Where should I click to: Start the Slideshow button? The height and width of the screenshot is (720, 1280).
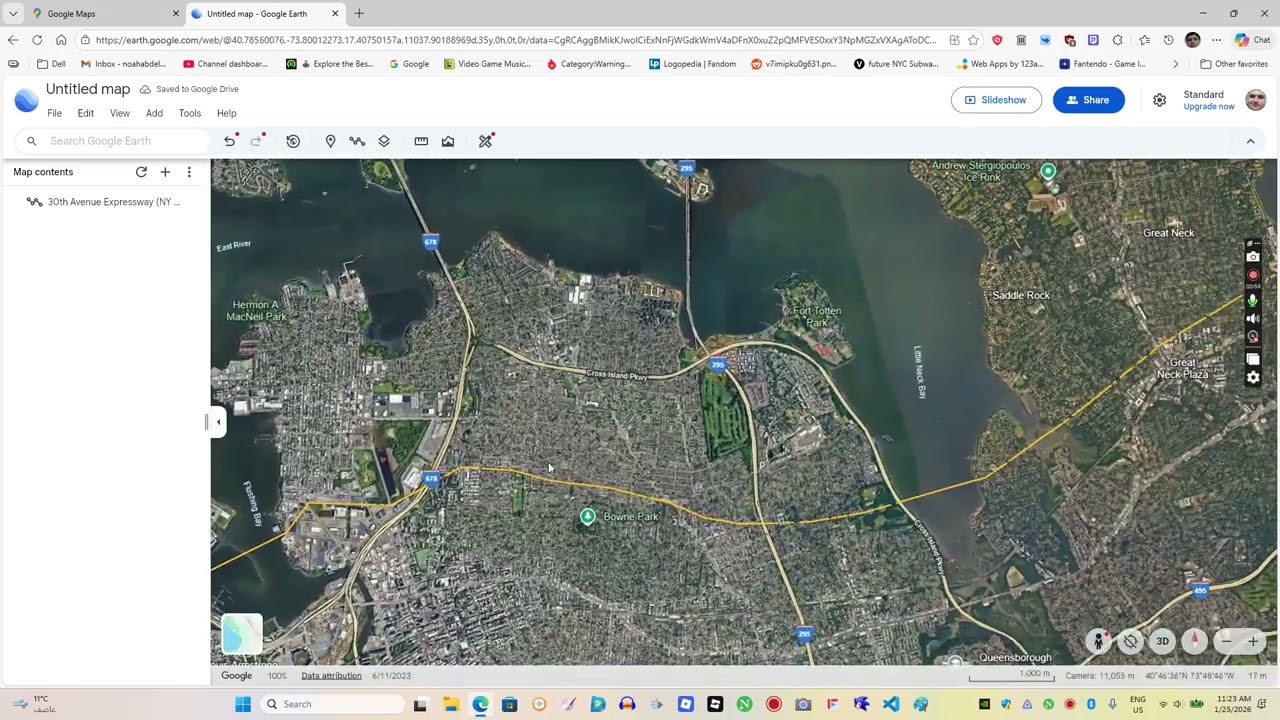coord(996,100)
